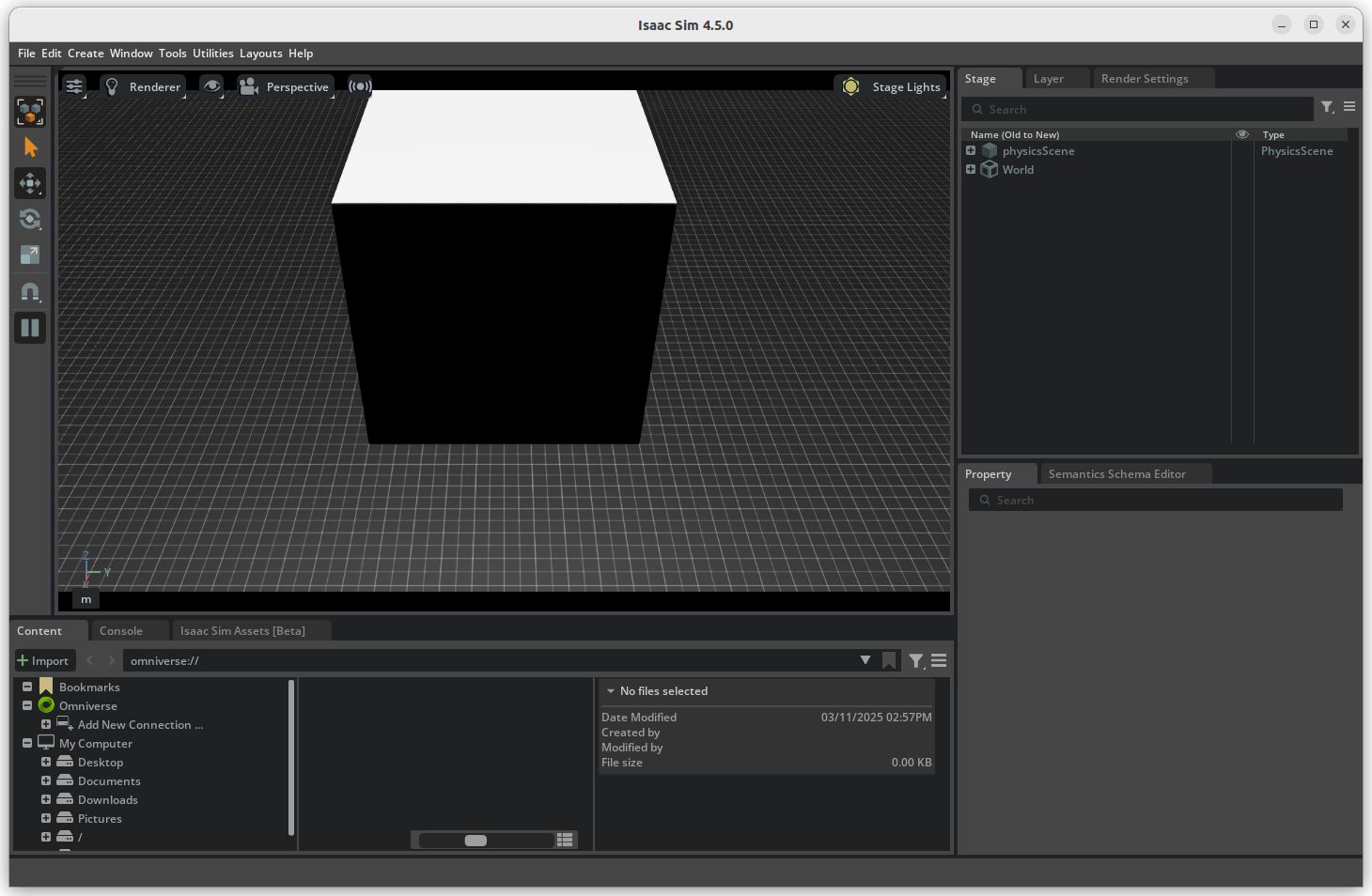This screenshot has height=896, width=1372.
Task: Open the Content browser options menu icon
Action: (x=939, y=661)
